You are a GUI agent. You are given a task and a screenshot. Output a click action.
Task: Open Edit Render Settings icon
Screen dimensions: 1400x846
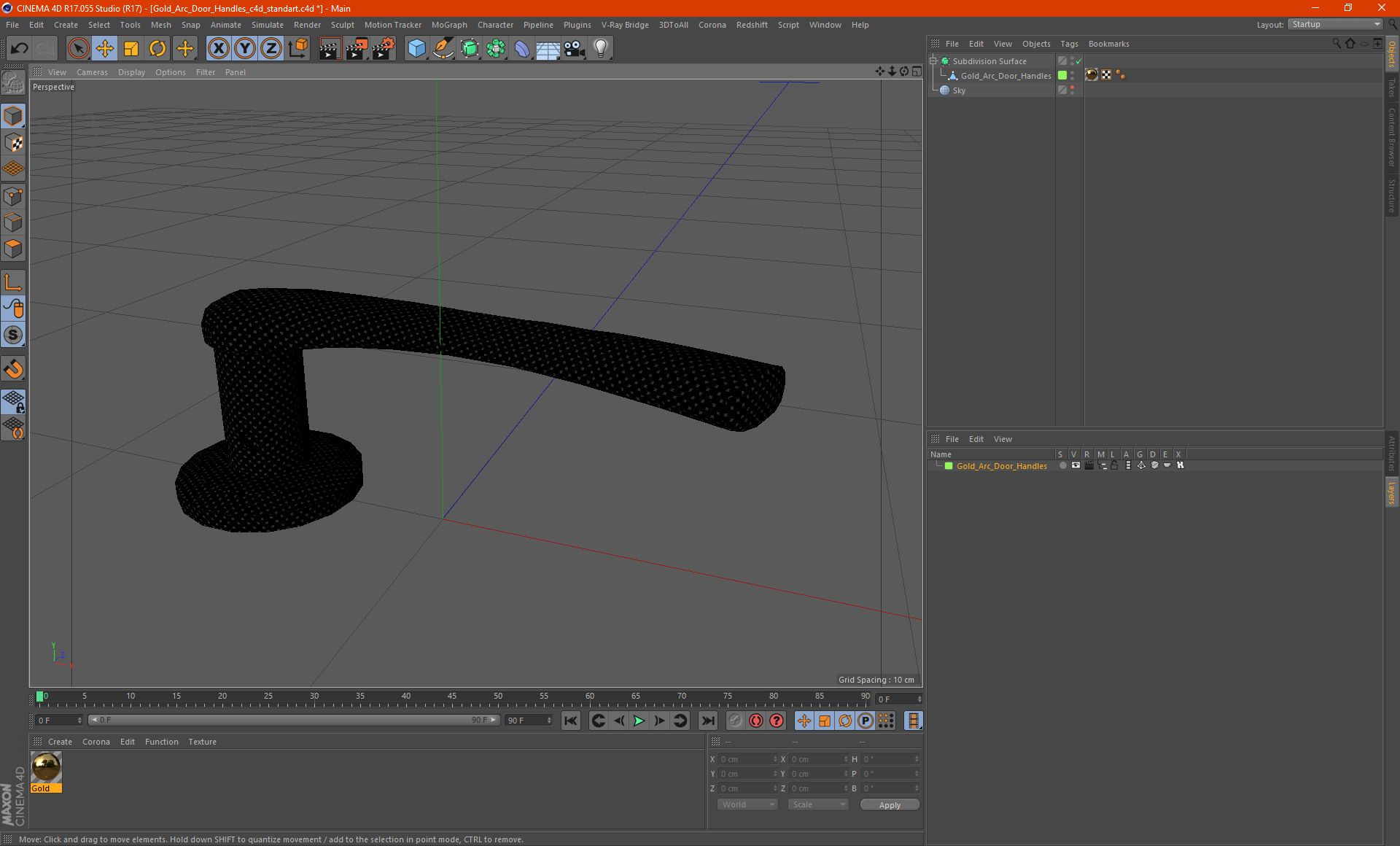pos(383,49)
